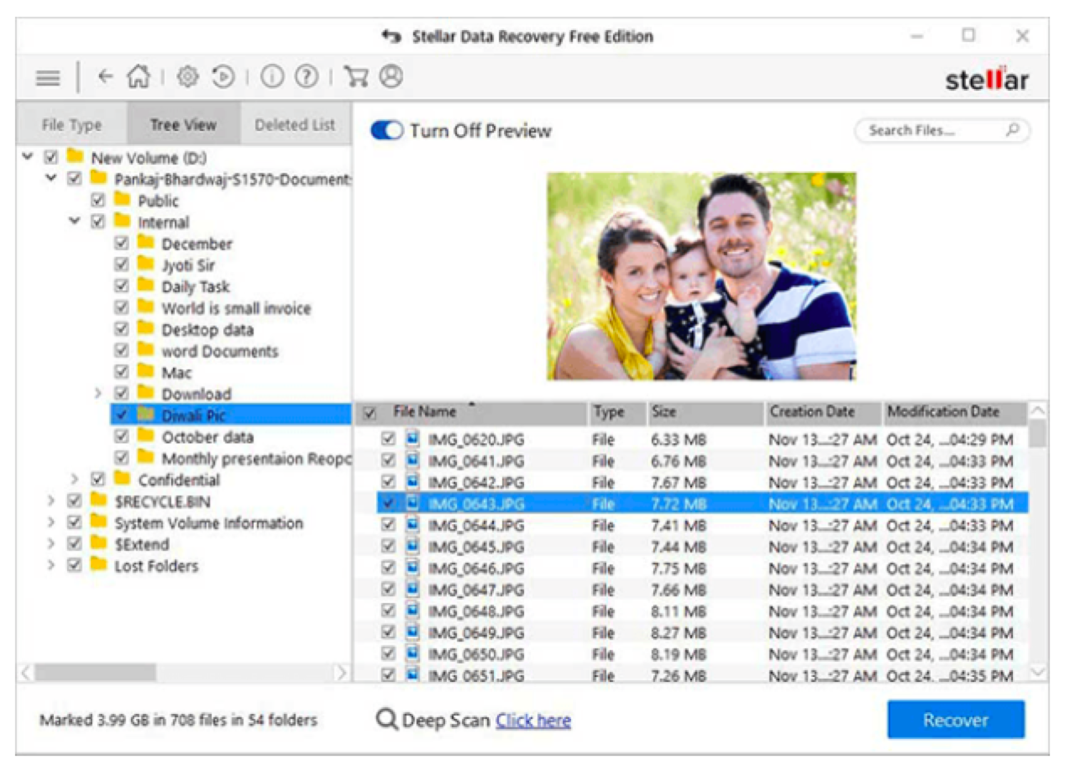Select the Diwali Pic folder

(x=230, y=415)
